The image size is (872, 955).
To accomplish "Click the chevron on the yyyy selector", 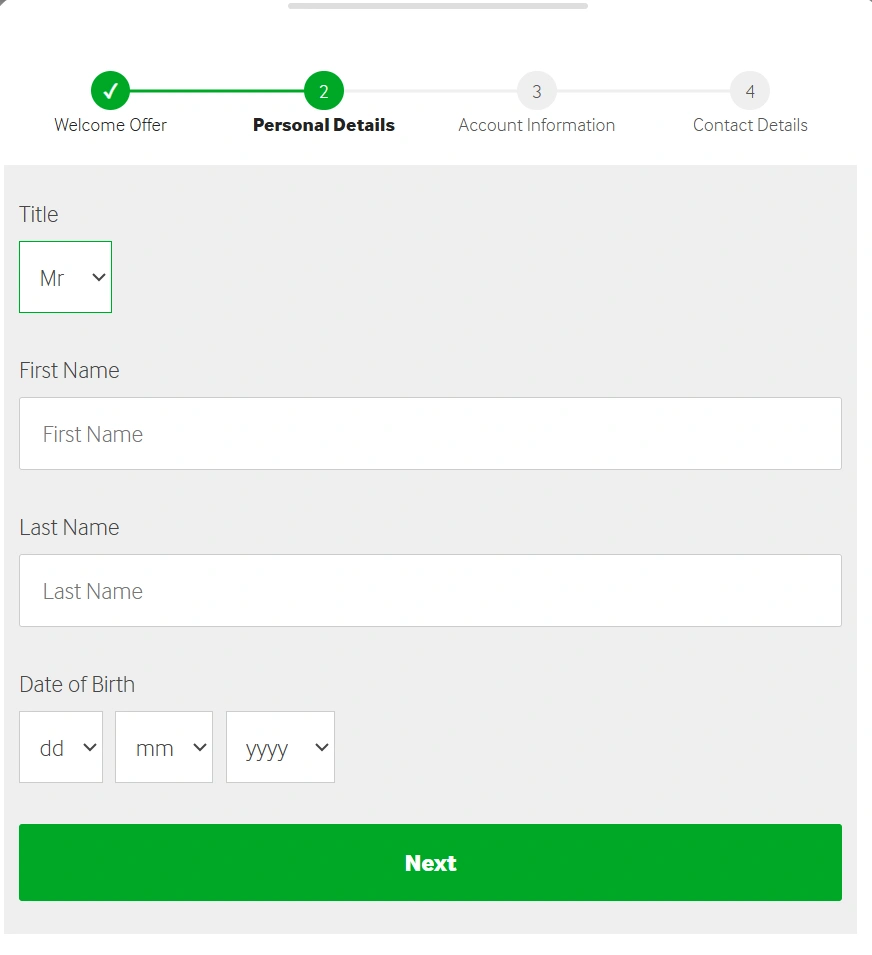I will click(321, 747).
